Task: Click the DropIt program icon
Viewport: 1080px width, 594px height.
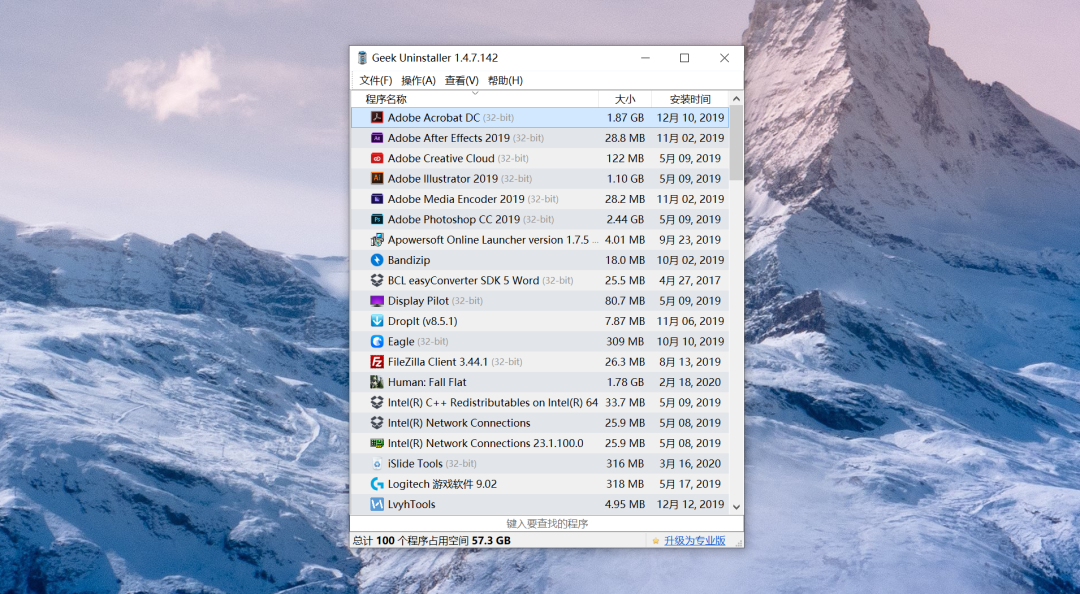Action: (377, 321)
